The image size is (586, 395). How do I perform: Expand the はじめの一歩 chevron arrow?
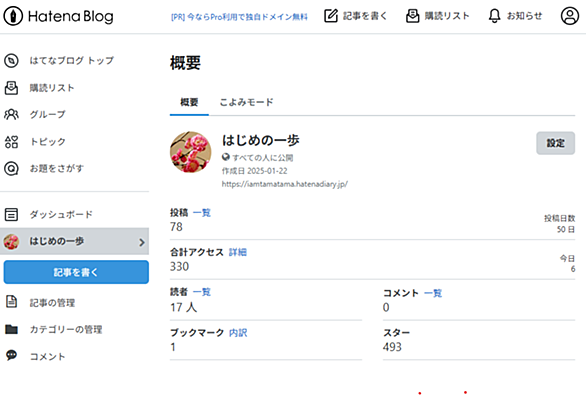click(142, 242)
